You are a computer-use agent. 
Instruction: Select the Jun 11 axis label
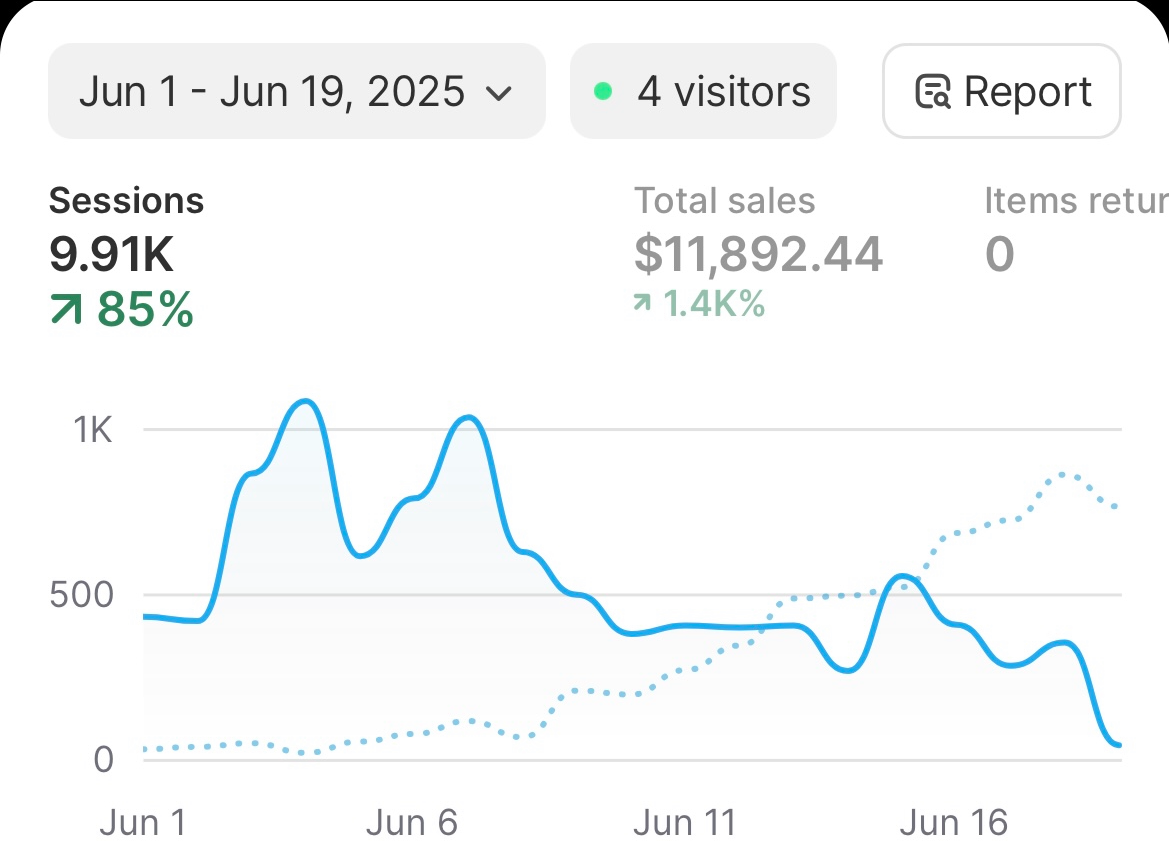pyautogui.click(x=684, y=822)
